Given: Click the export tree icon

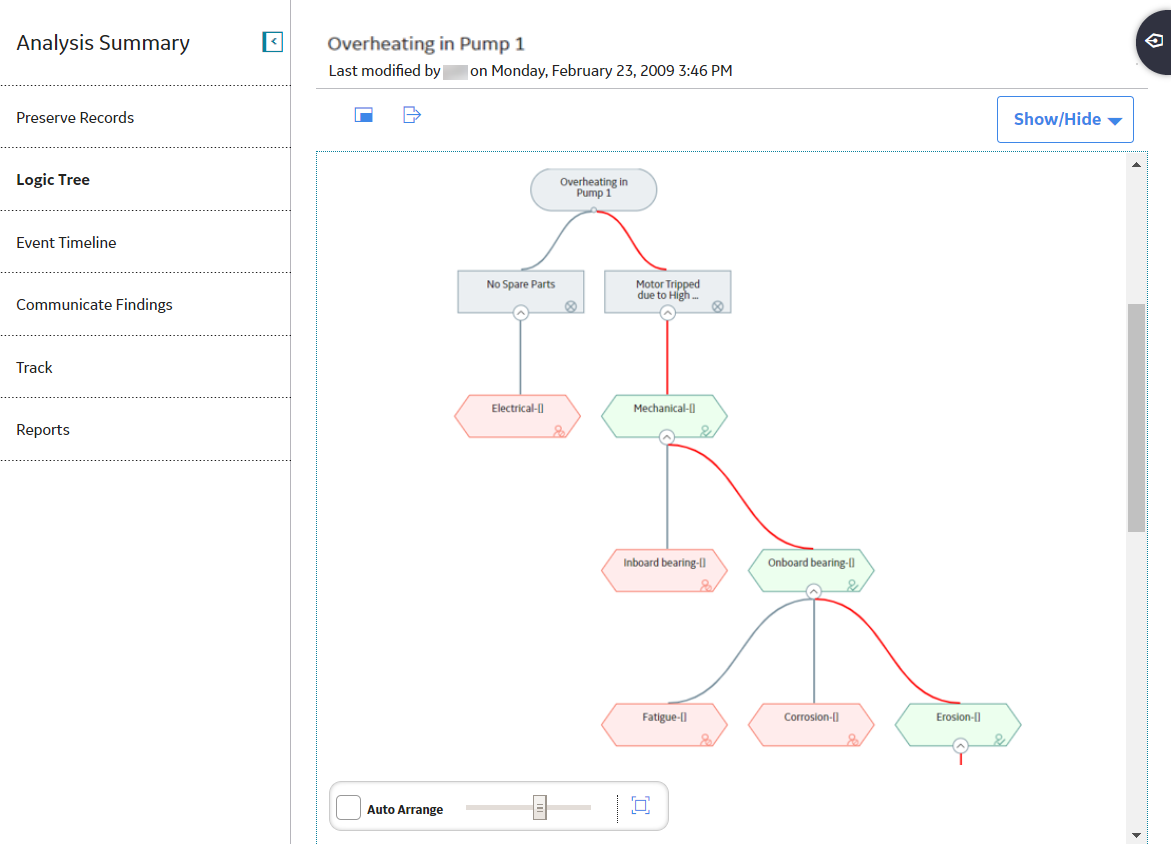Looking at the screenshot, I should (411, 115).
